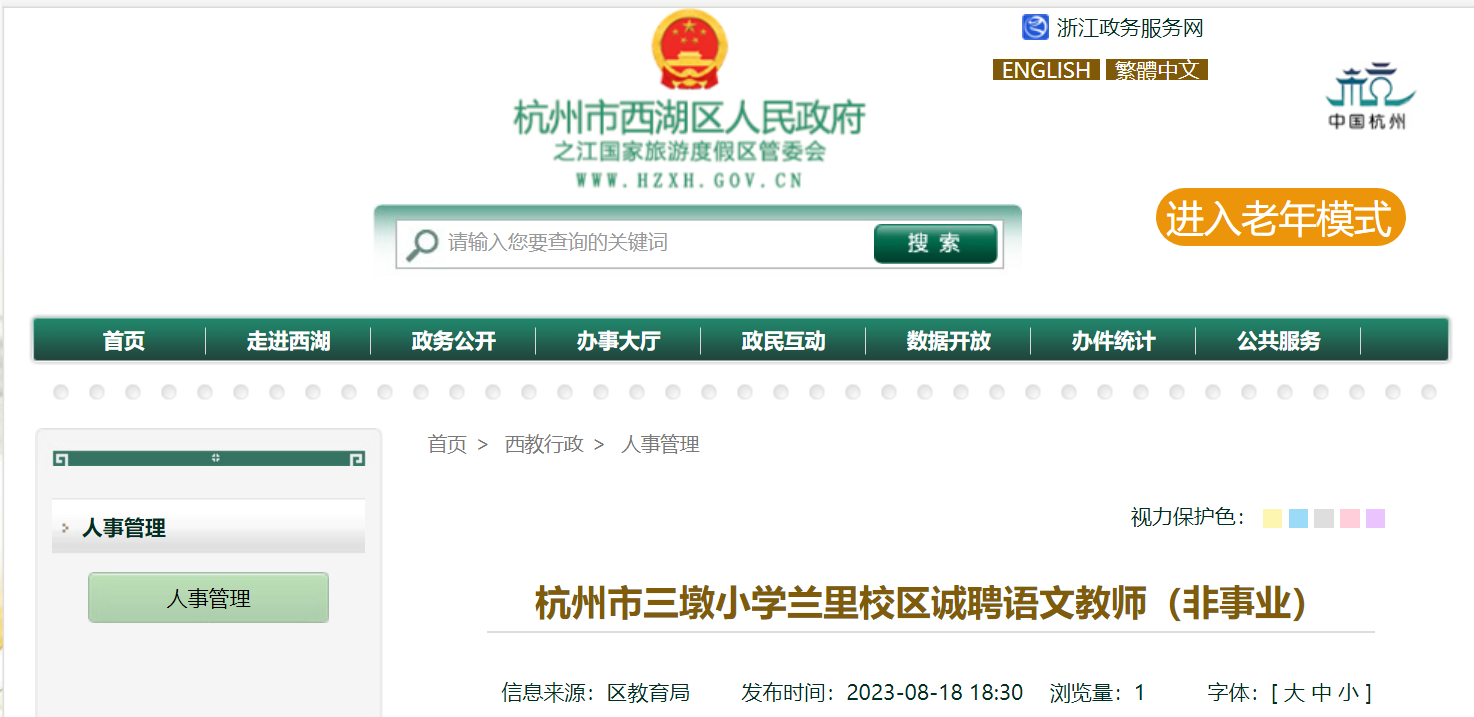Select the purple eye-protection color swatch
1474x717 pixels.
(1375, 518)
